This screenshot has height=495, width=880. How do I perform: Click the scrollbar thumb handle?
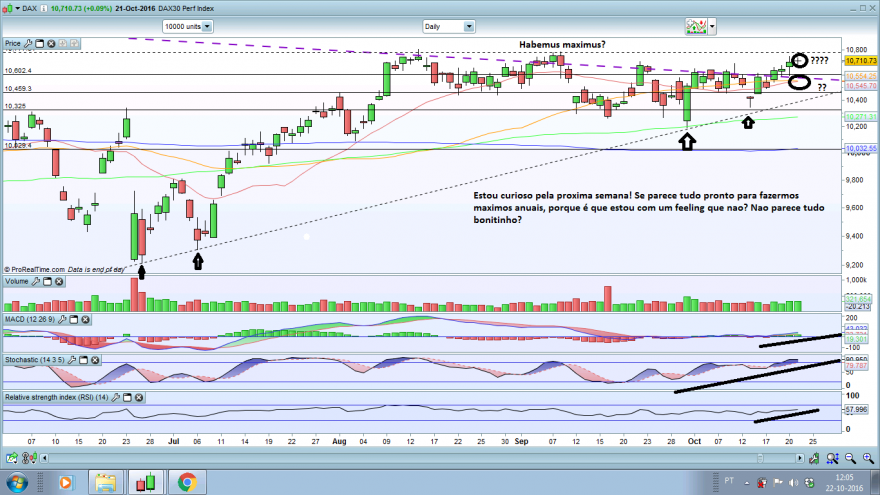tap(760, 459)
